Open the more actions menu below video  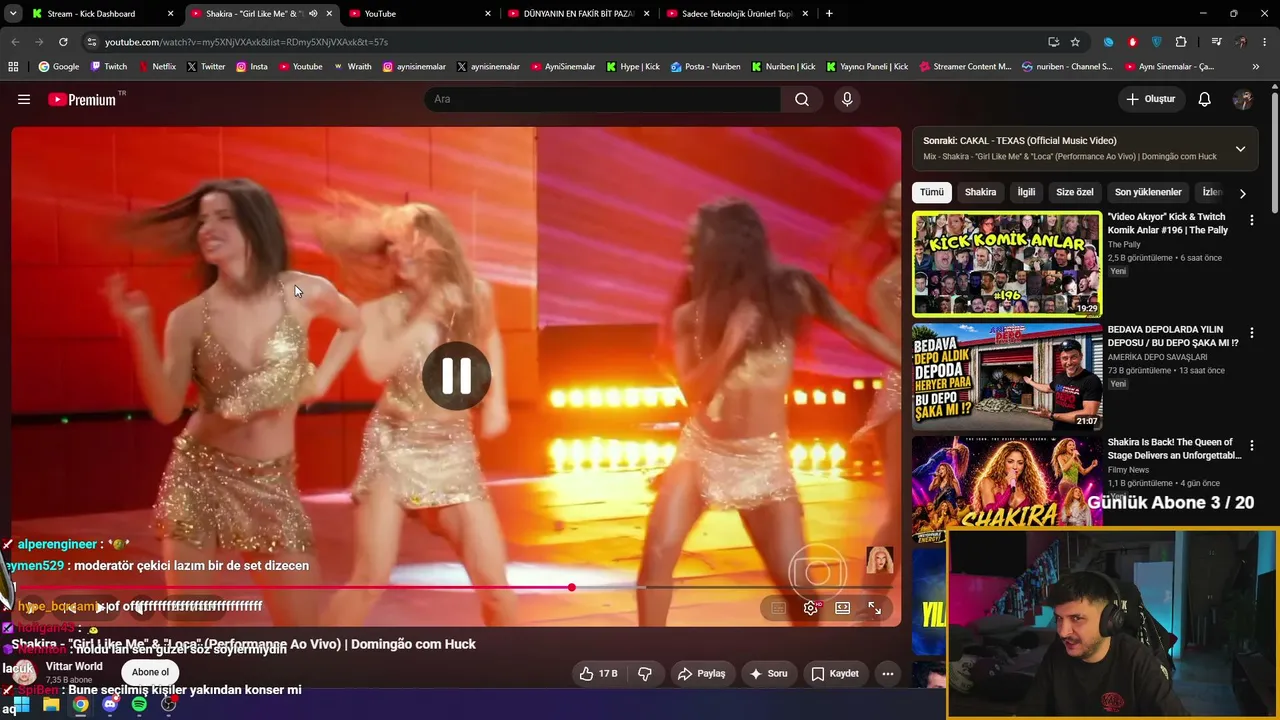pyautogui.click(x=887, y=674)
